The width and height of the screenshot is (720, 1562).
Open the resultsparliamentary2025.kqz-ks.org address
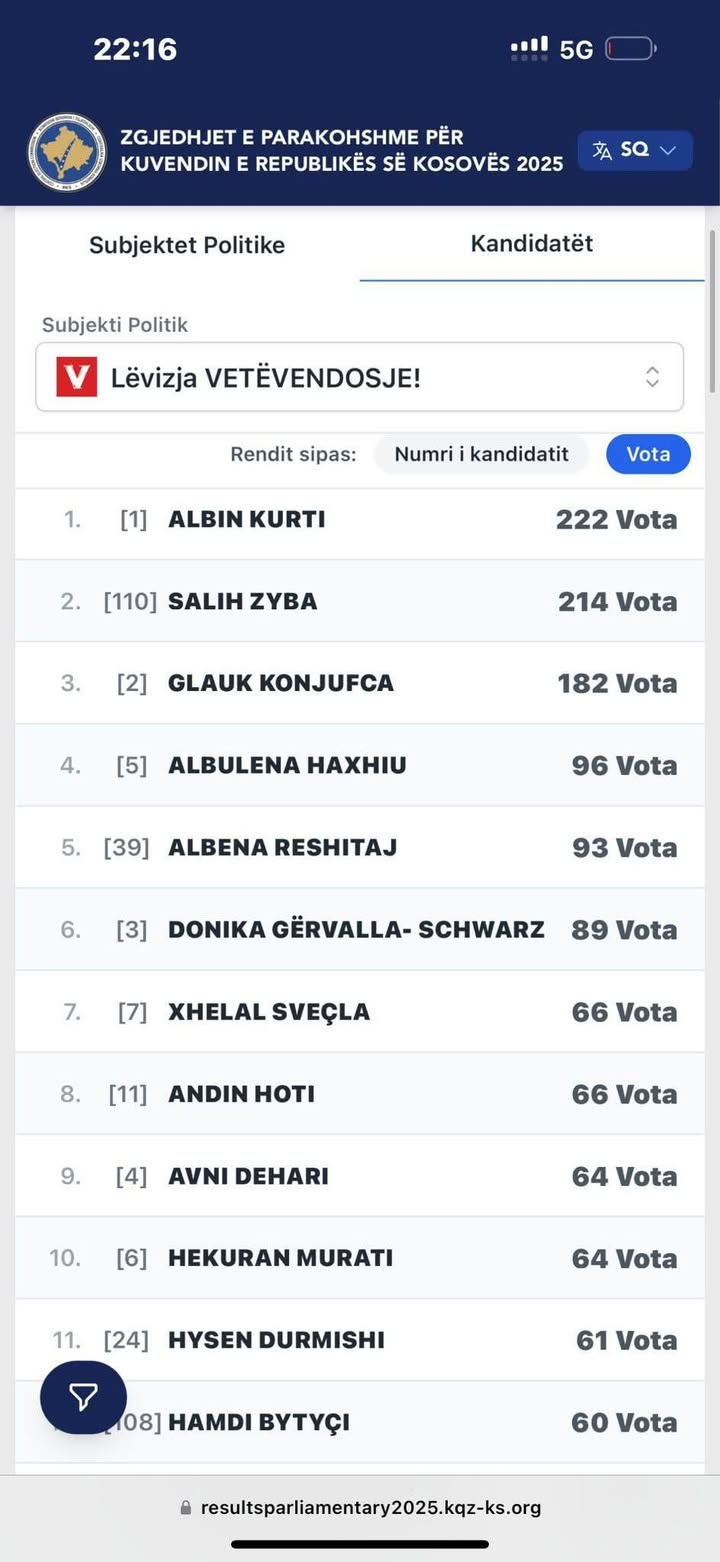(370, 1507)
